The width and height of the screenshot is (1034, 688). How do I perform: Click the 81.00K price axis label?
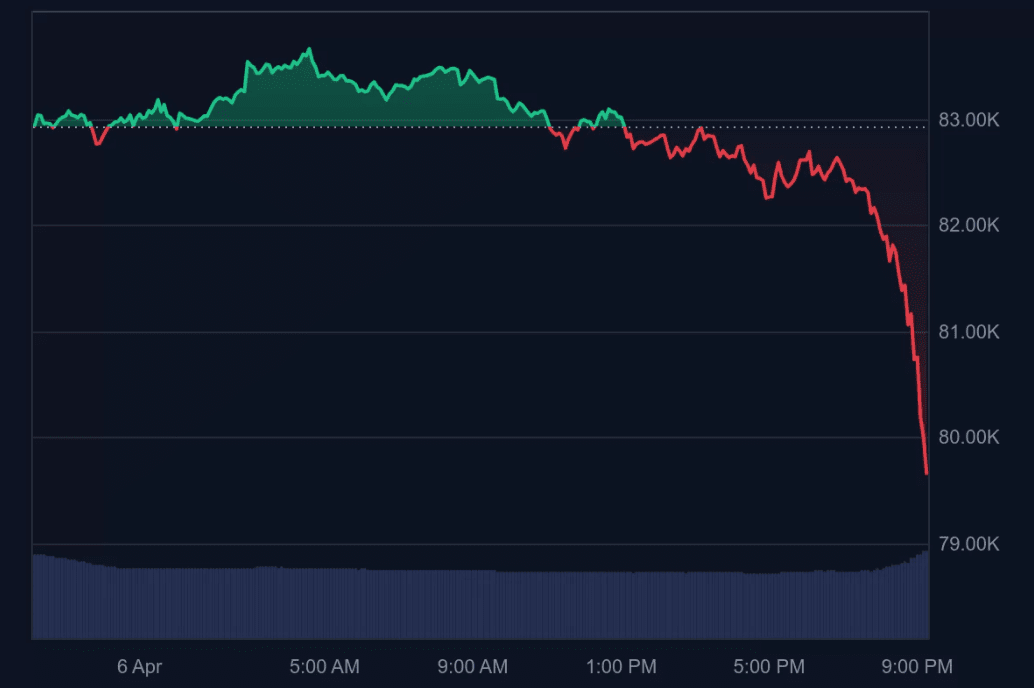point(968,331)
